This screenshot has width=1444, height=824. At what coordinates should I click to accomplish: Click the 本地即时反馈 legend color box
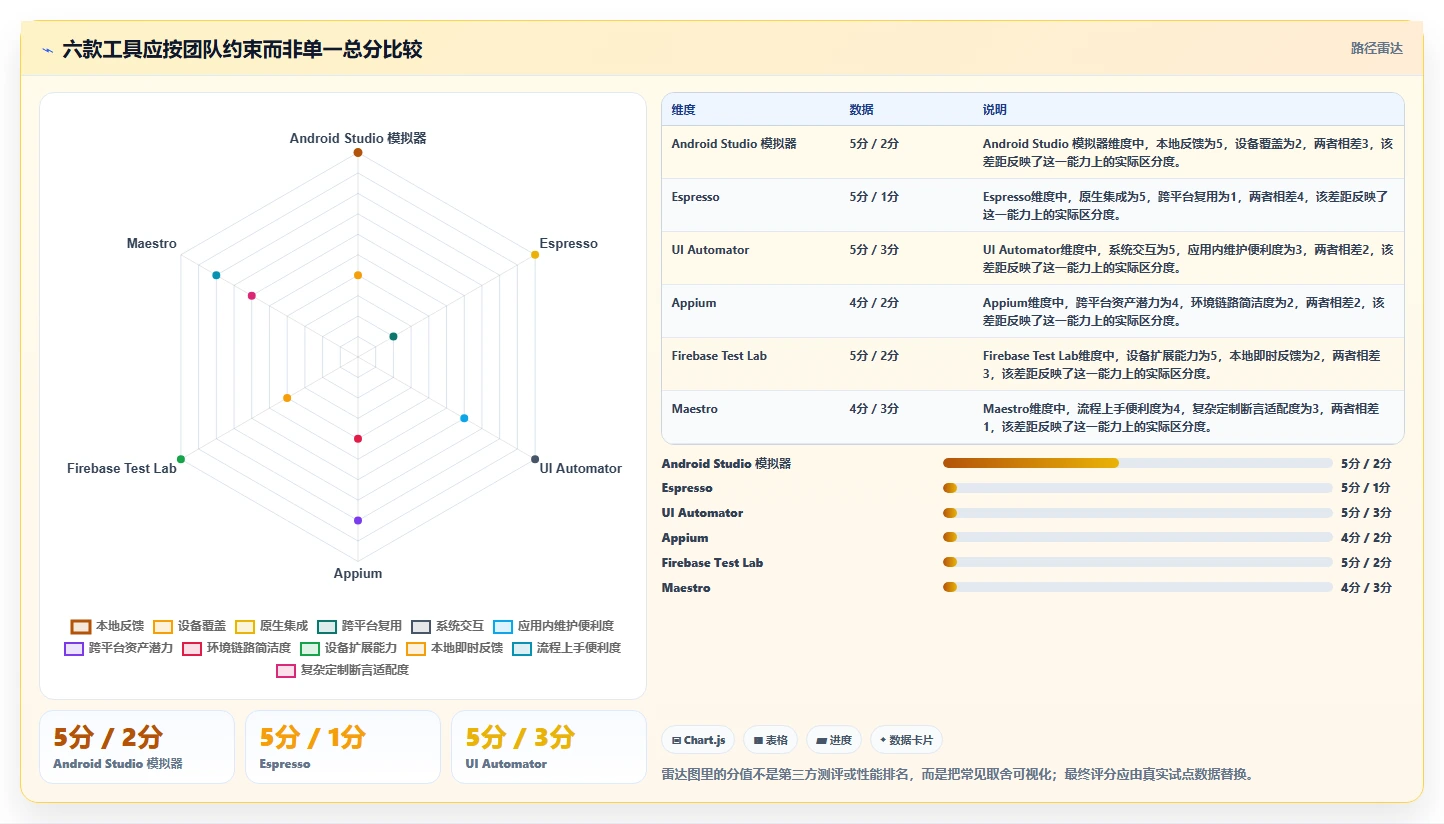click(x=416, y=648)
